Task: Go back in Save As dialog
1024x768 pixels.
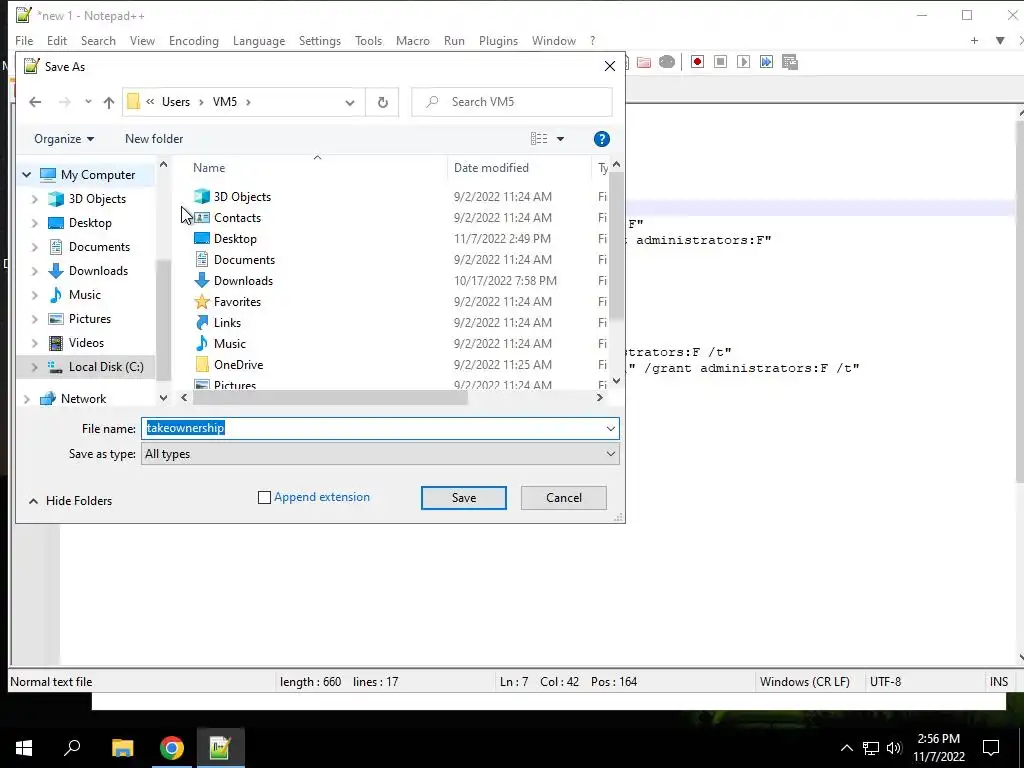Action: 35,102
